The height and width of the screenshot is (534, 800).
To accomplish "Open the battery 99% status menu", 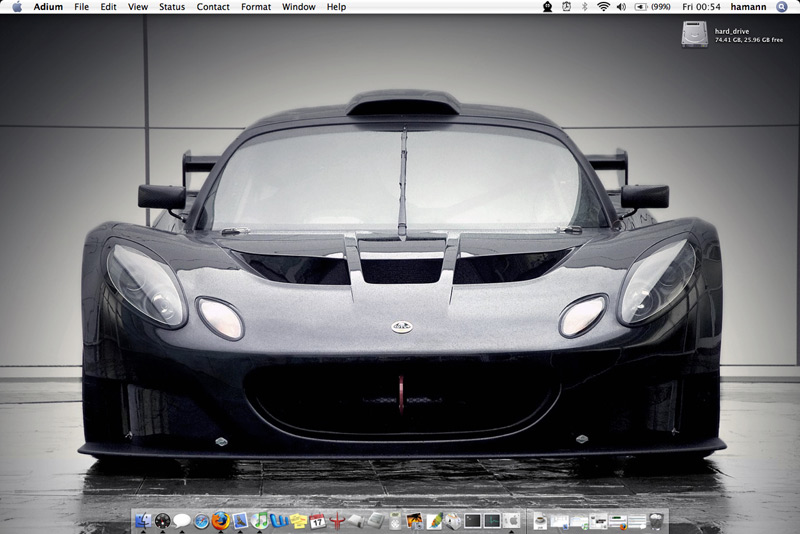I will pos(652,7).
